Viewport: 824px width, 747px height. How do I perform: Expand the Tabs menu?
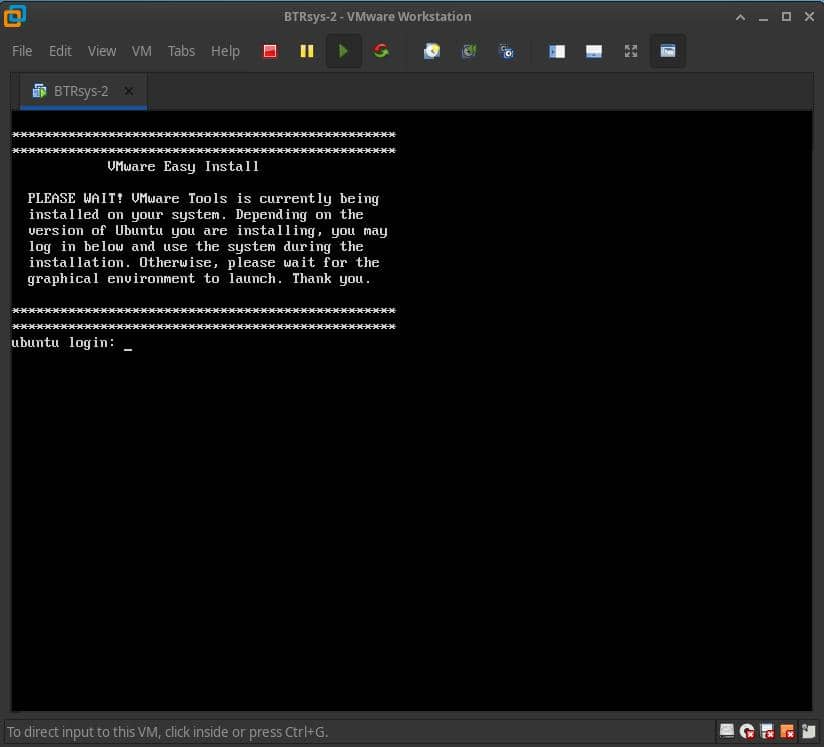[x=181, y=51]
